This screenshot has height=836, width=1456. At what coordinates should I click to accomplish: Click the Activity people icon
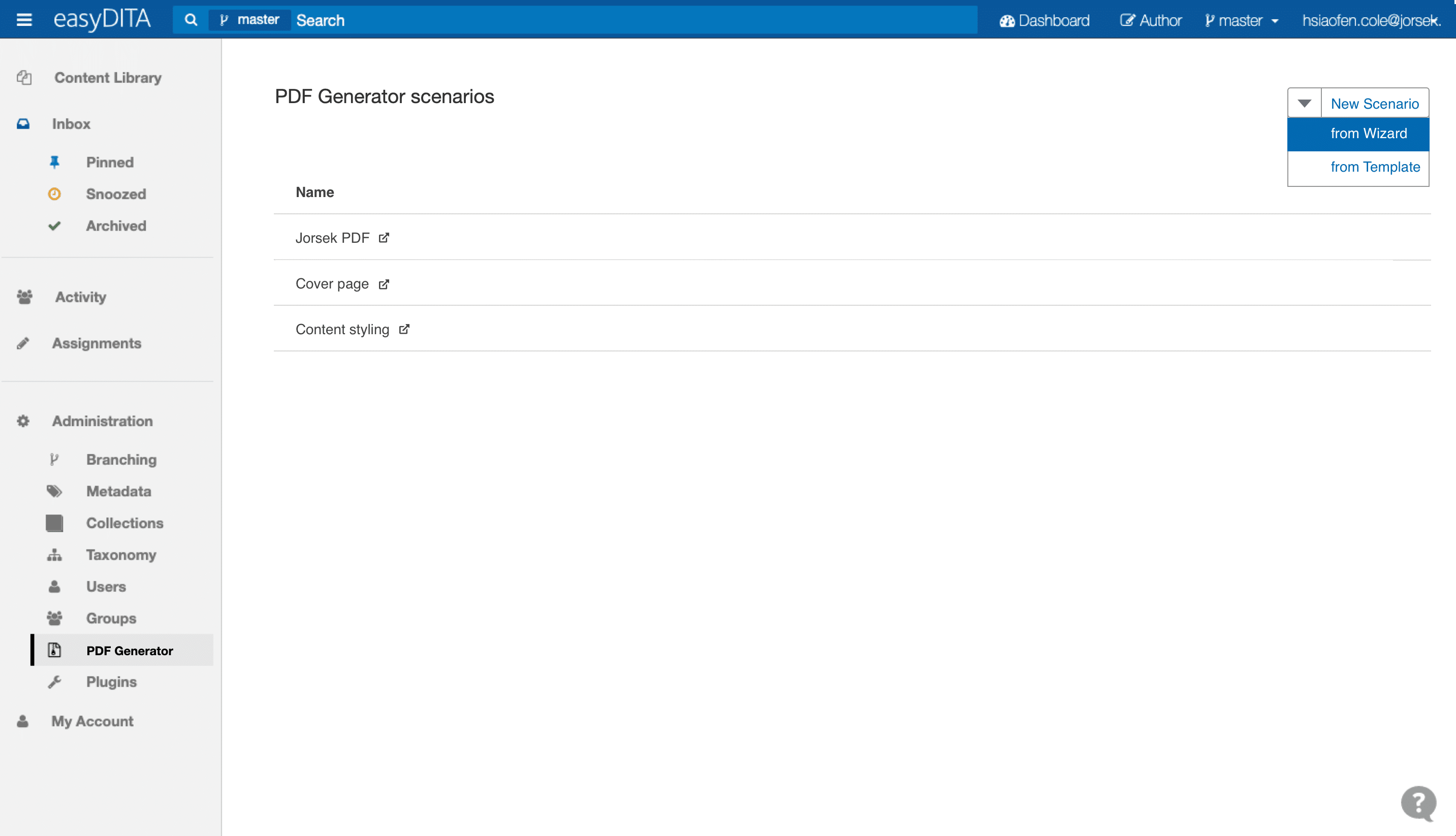pos(24,297)
